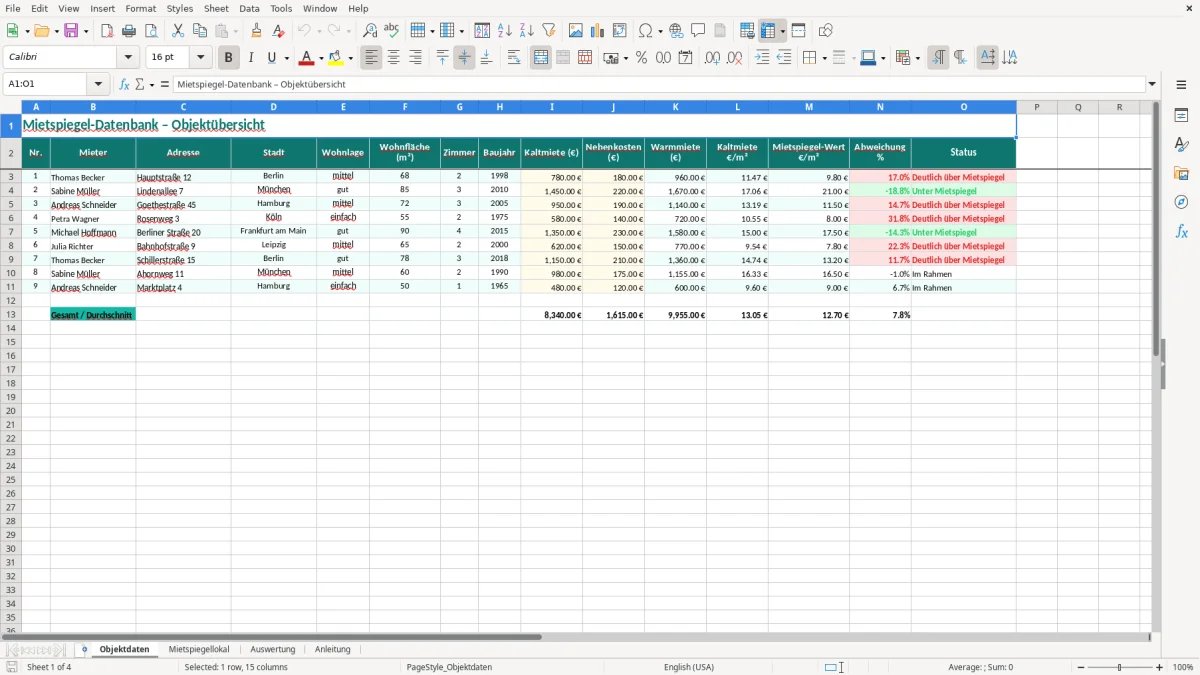The image size is (1200, 675).
Task: Open the conditional formatting dropdown
Action: click(917, 58)
